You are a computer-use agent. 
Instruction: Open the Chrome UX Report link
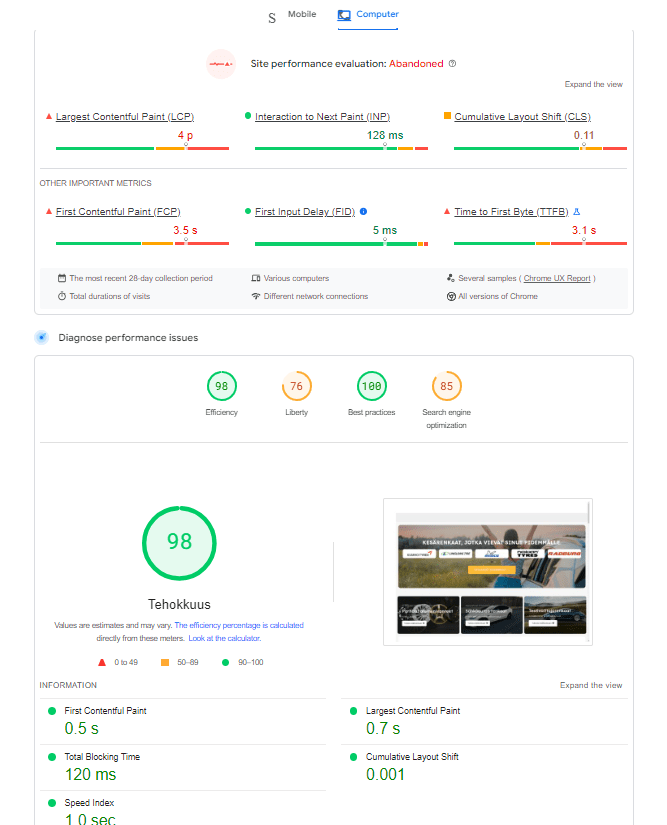pyautogui.click(x=557, y=278)
